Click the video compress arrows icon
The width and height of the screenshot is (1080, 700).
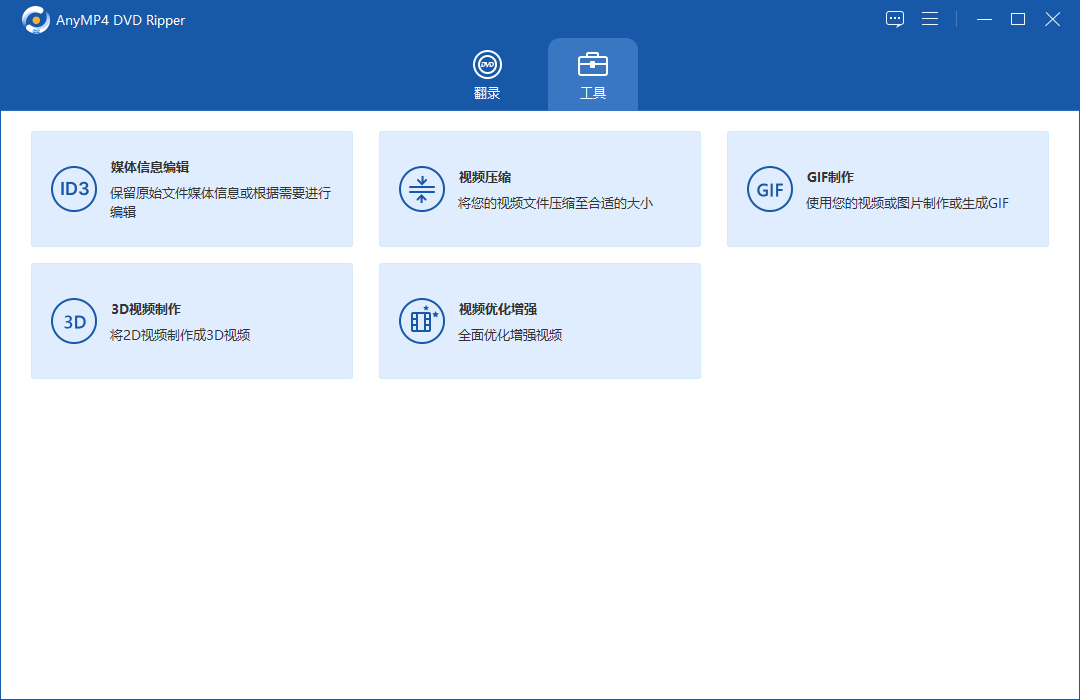point(422,189)
